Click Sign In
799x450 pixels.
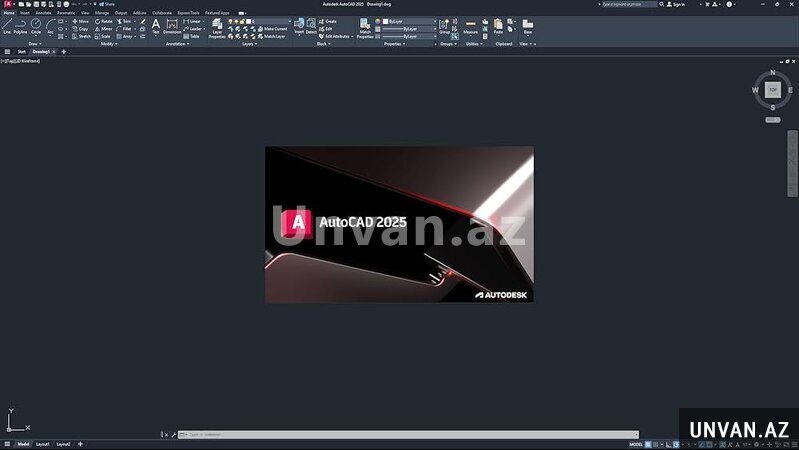click(x=676, y=4)
